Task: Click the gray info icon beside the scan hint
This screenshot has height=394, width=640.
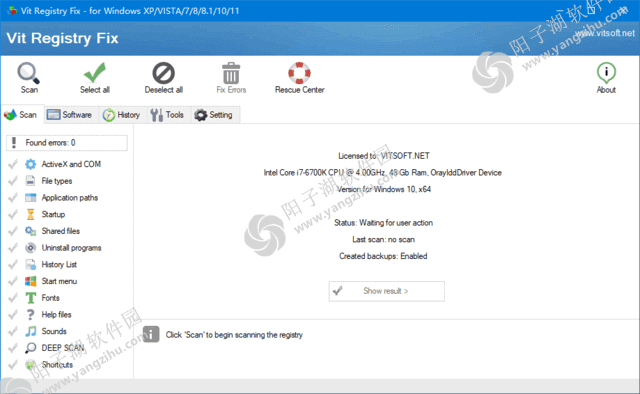Action: point(151,334)
